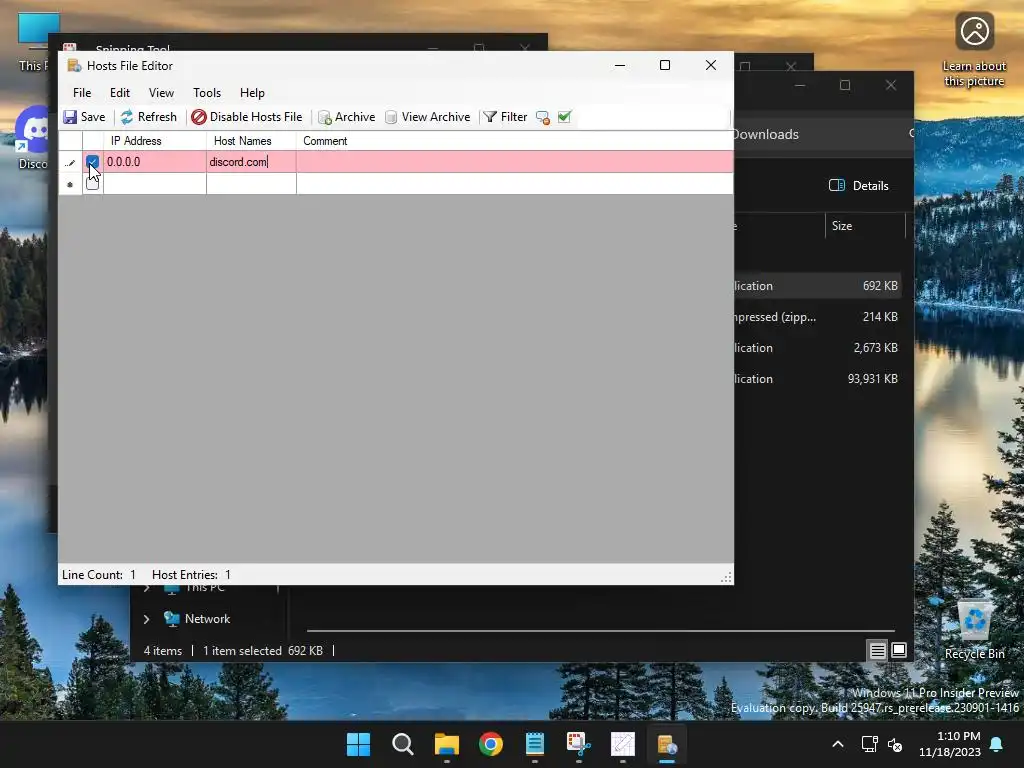The image size is (1024, 768).
Task: Select the row header with pencil icon
Action: click(x=70, y=162)
